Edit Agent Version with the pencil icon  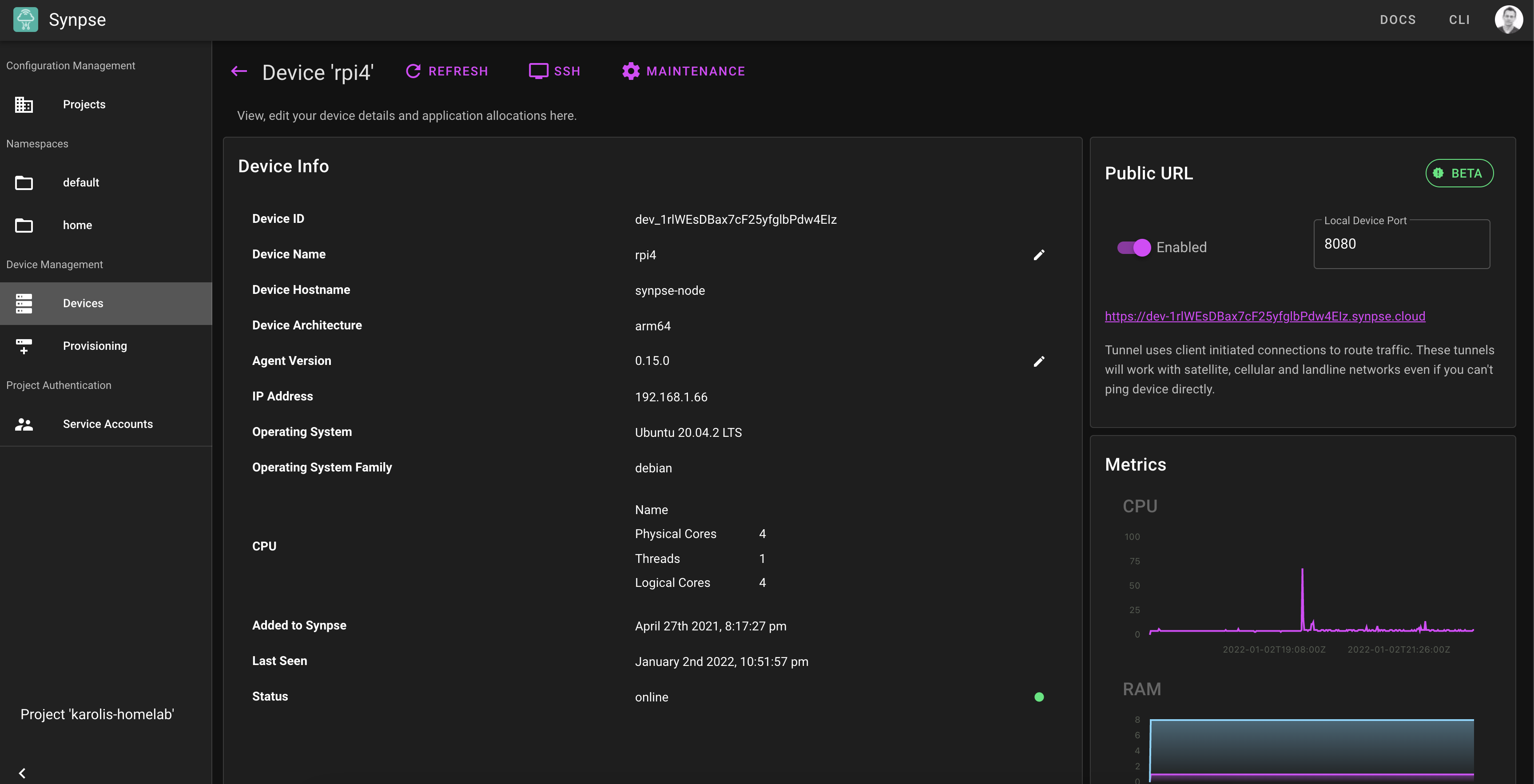pos(1039,362)
